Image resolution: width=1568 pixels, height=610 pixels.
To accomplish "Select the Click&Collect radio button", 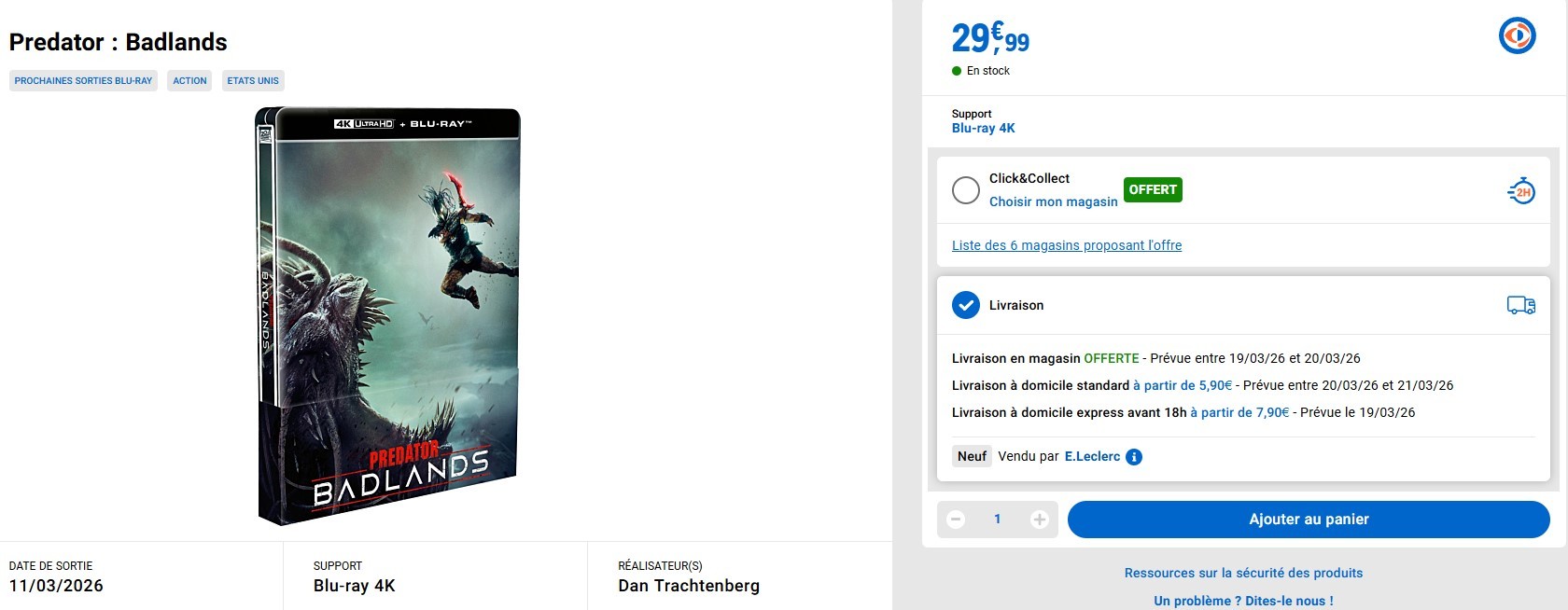I will [965, 190].
